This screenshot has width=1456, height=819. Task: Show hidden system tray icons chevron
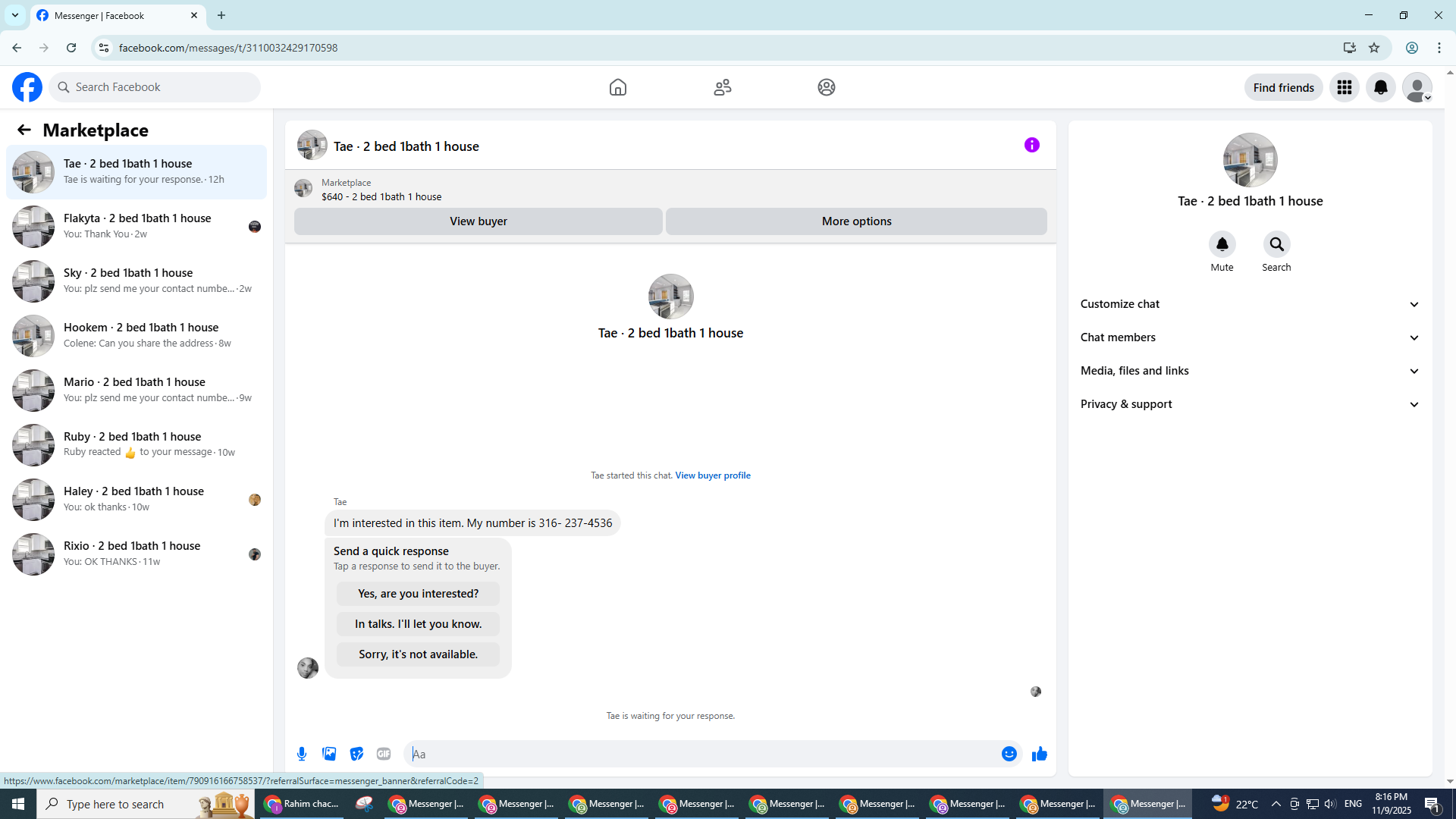[x=1276, y=804]
